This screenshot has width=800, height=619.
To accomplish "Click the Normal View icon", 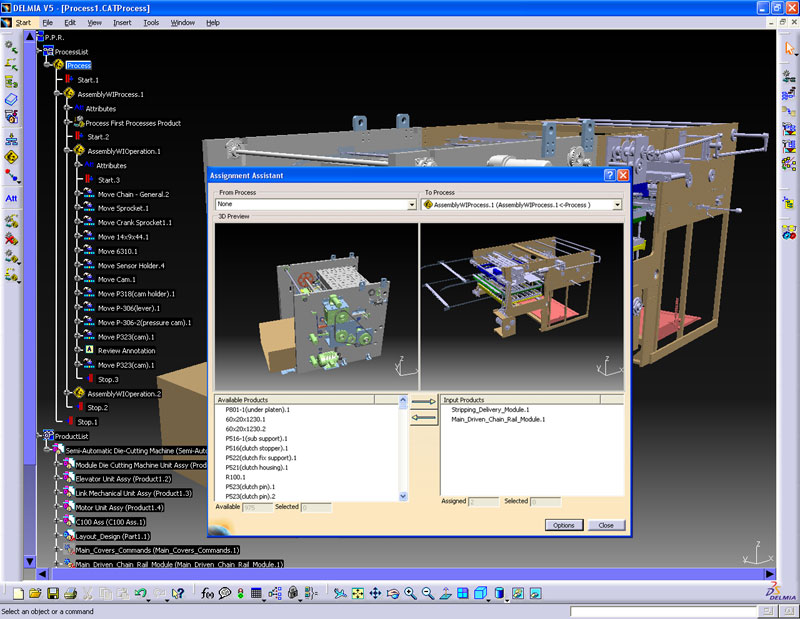I will pyautogui.click(x=445, y=593).
